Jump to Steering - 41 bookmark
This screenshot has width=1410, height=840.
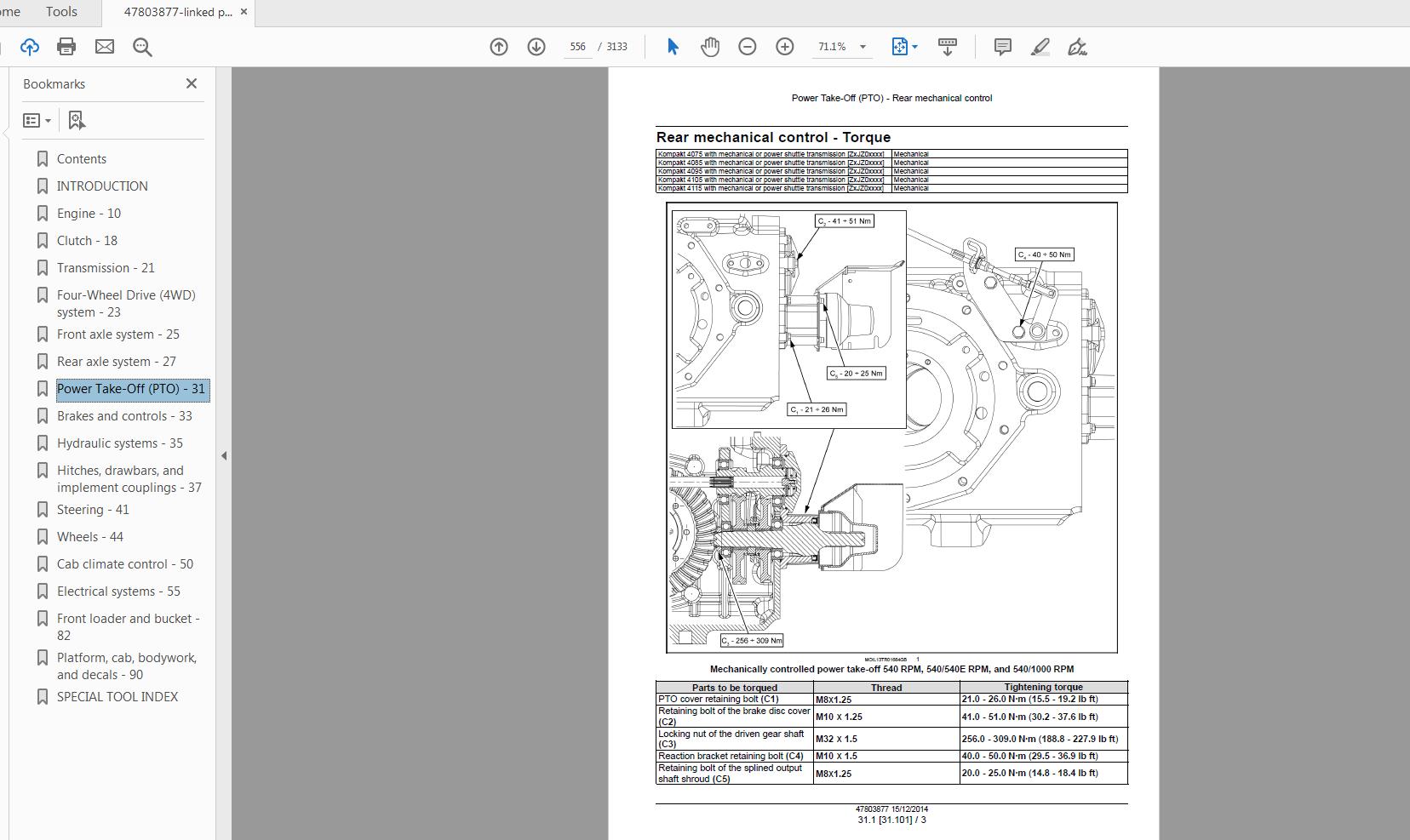click(93, 510)
